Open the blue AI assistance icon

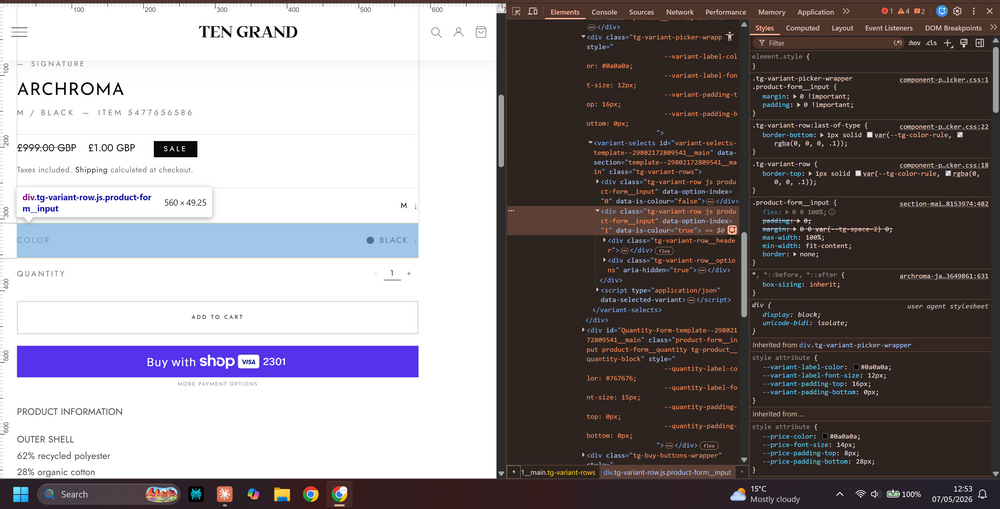tap(942, 11)
